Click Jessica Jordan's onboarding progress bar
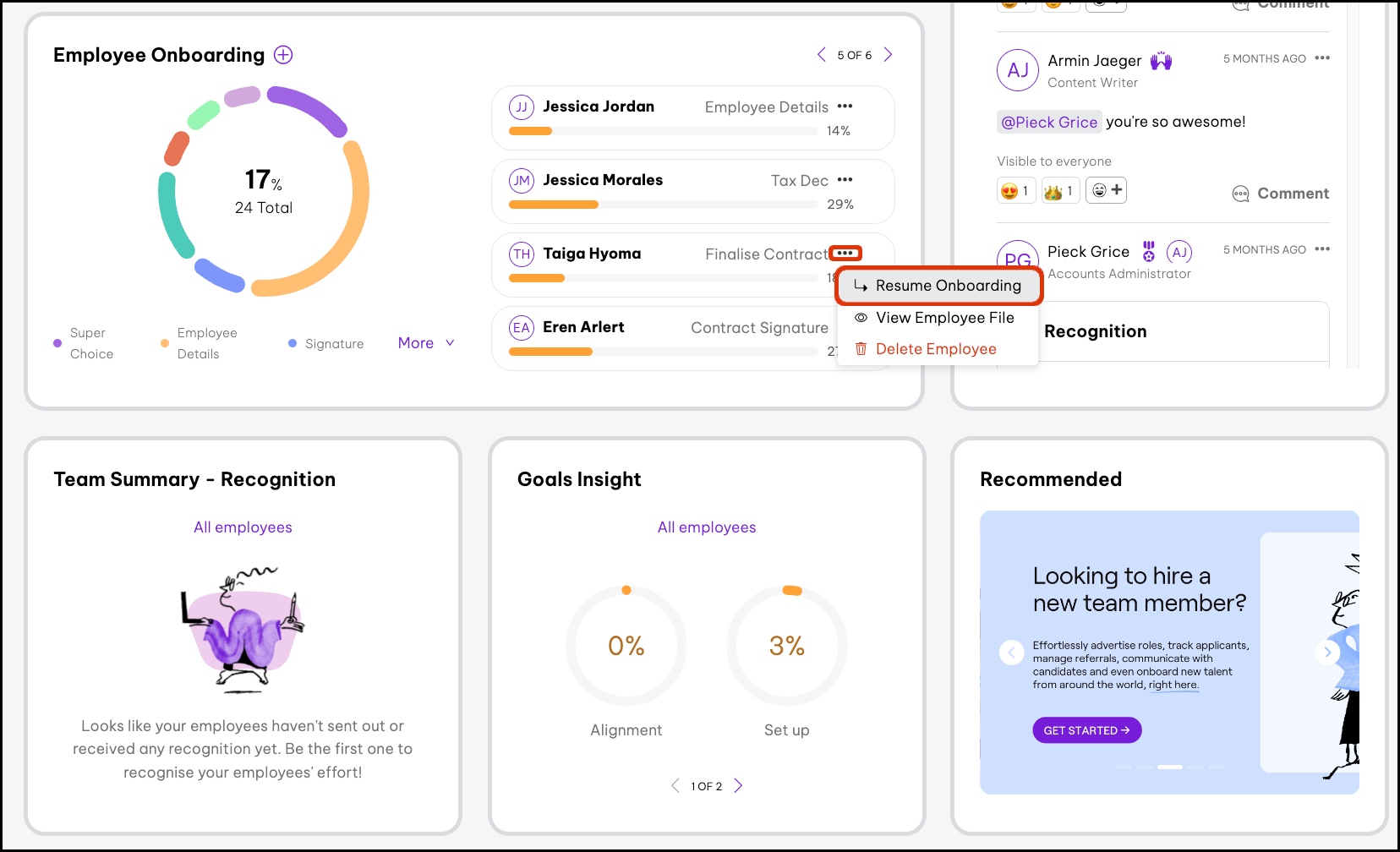 tap(663, 131)
